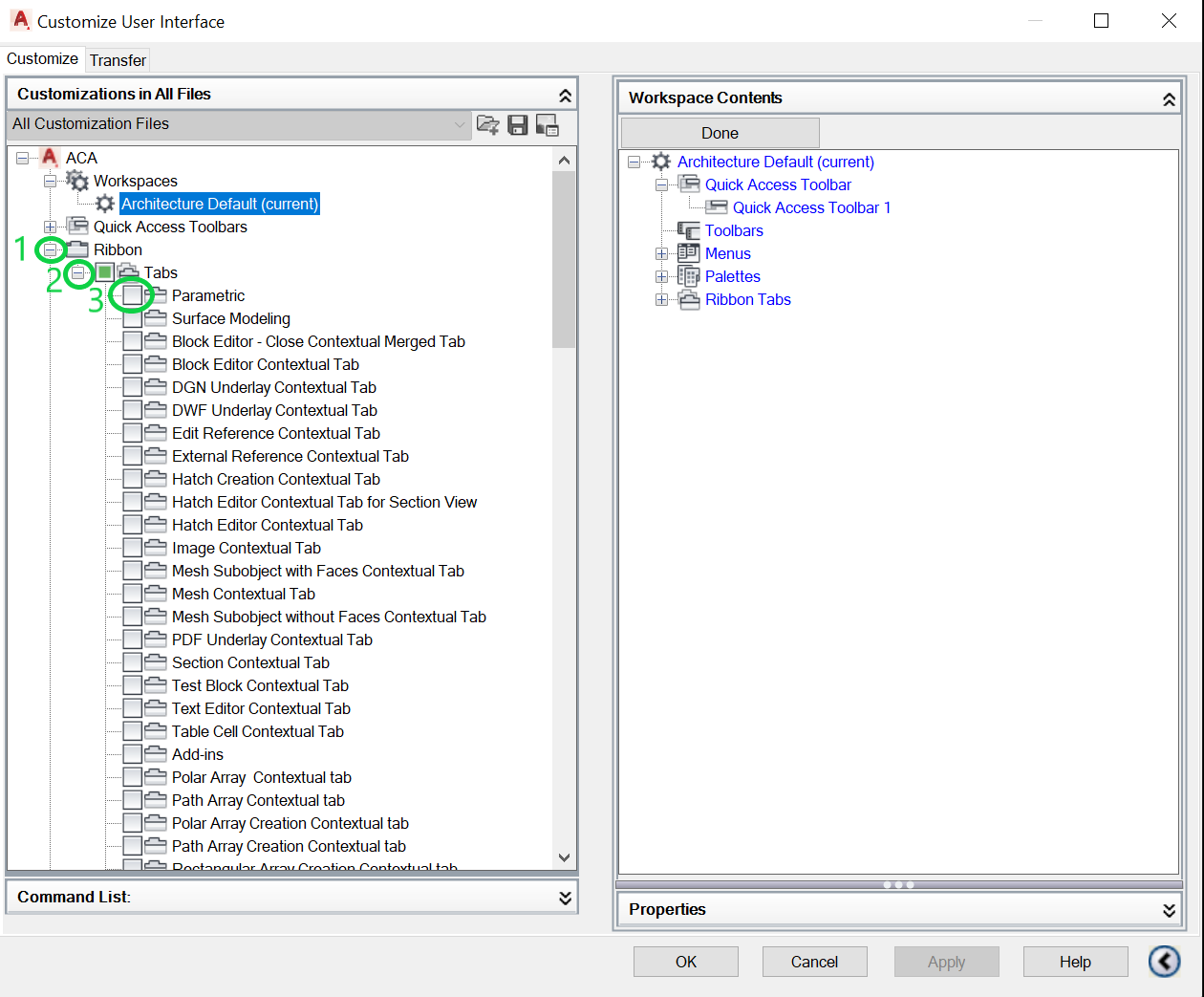Image resolution: width=1204 pixels, height=997 pixels.
Task: Click the round back-arrow collapse dialog icon
Action: pyautogui.click(x=1164, y=961)
